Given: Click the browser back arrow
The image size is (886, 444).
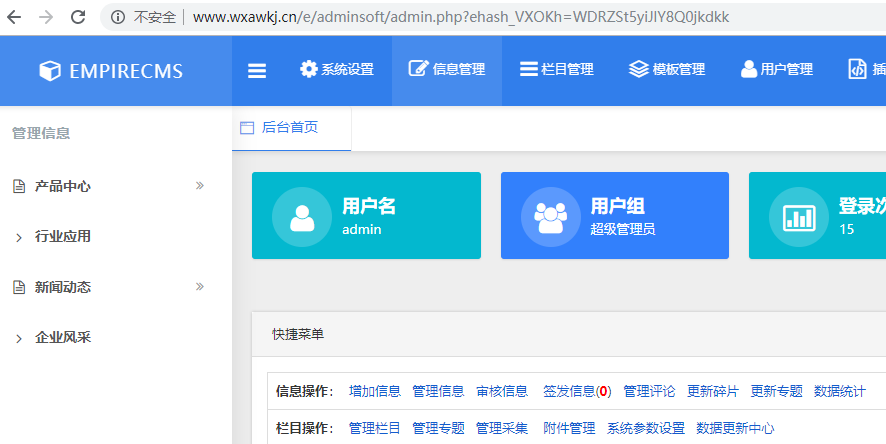Looking at the screenshot, I should coord(18,17).
